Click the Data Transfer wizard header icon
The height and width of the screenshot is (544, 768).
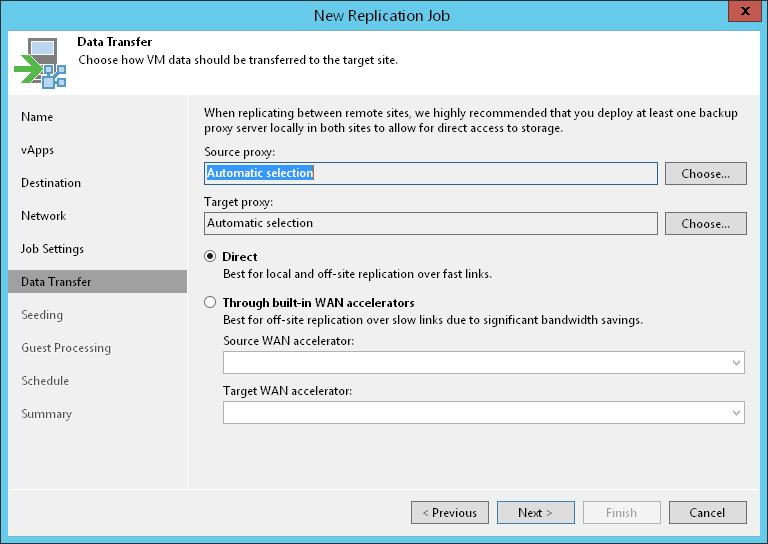click(40, 62)
